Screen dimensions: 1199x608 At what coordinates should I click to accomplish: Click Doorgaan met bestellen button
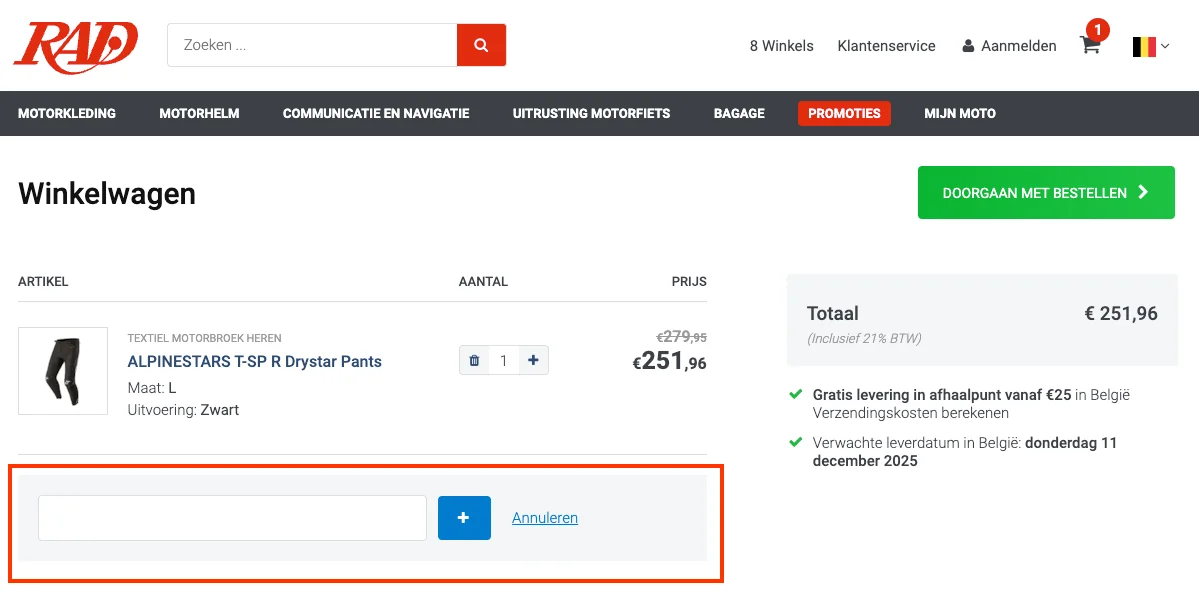(1046, 193)
